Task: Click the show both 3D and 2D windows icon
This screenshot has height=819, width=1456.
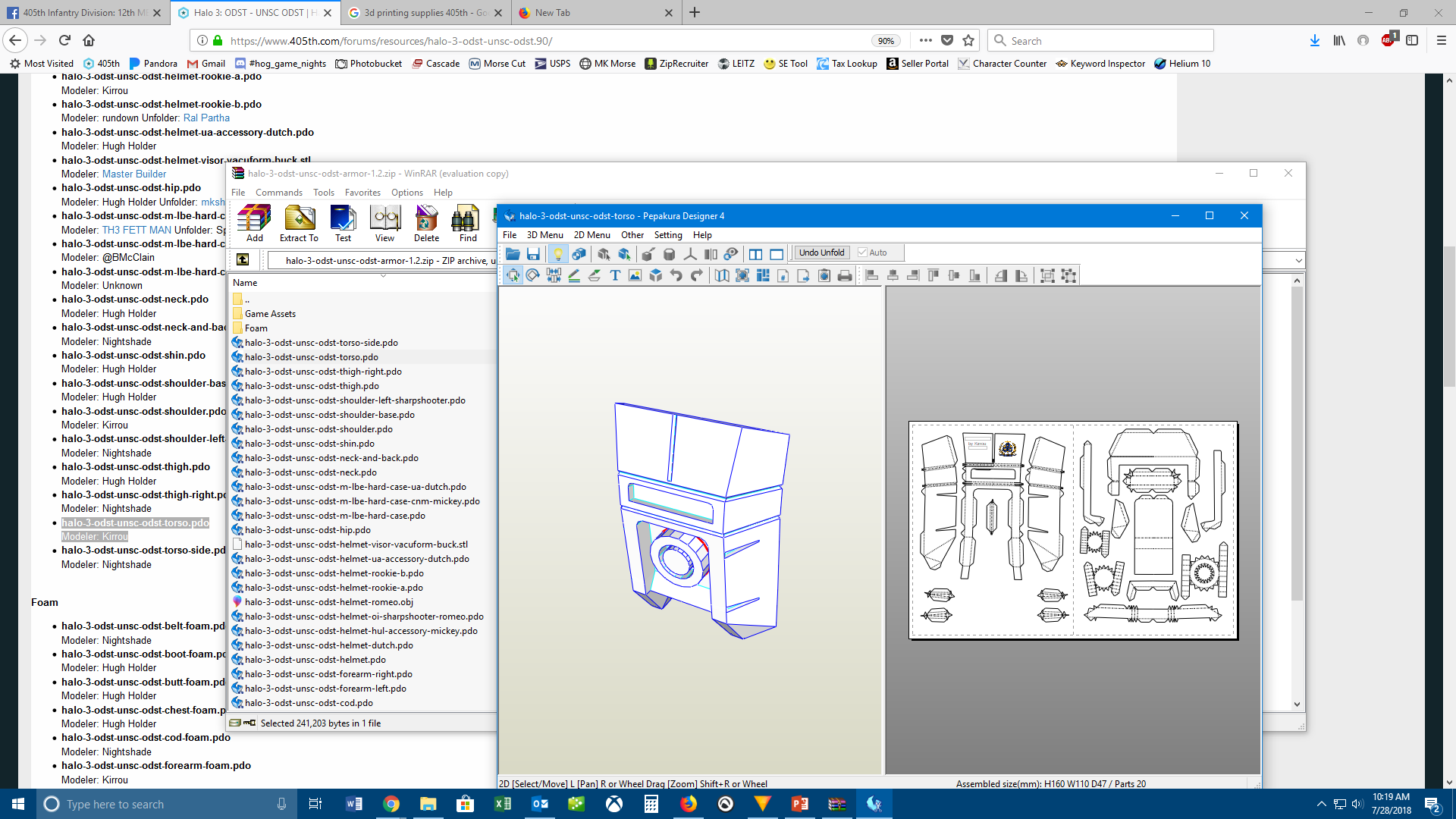Action: click(756, 254)
